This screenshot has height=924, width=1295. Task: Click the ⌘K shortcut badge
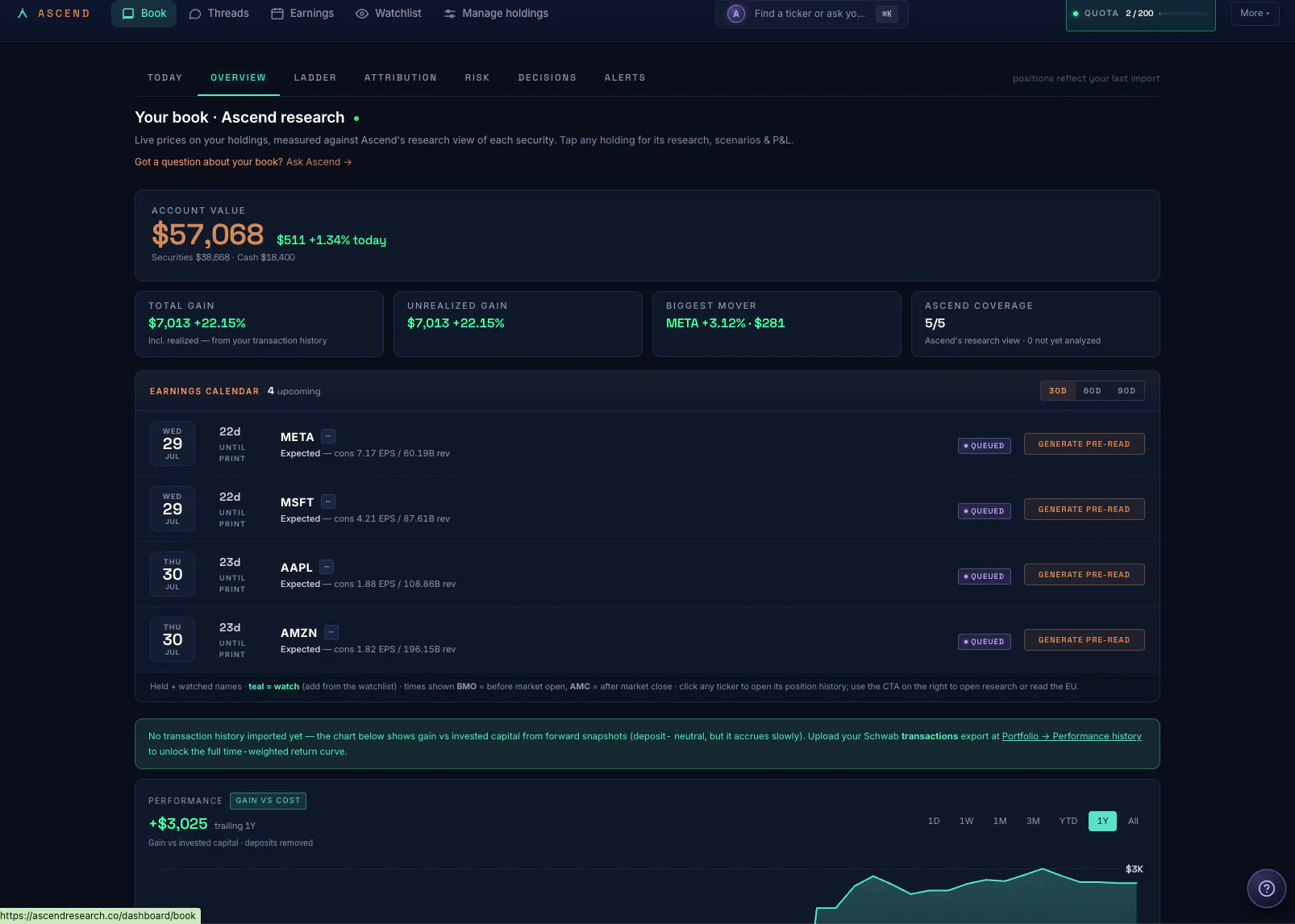click(886, 14)
